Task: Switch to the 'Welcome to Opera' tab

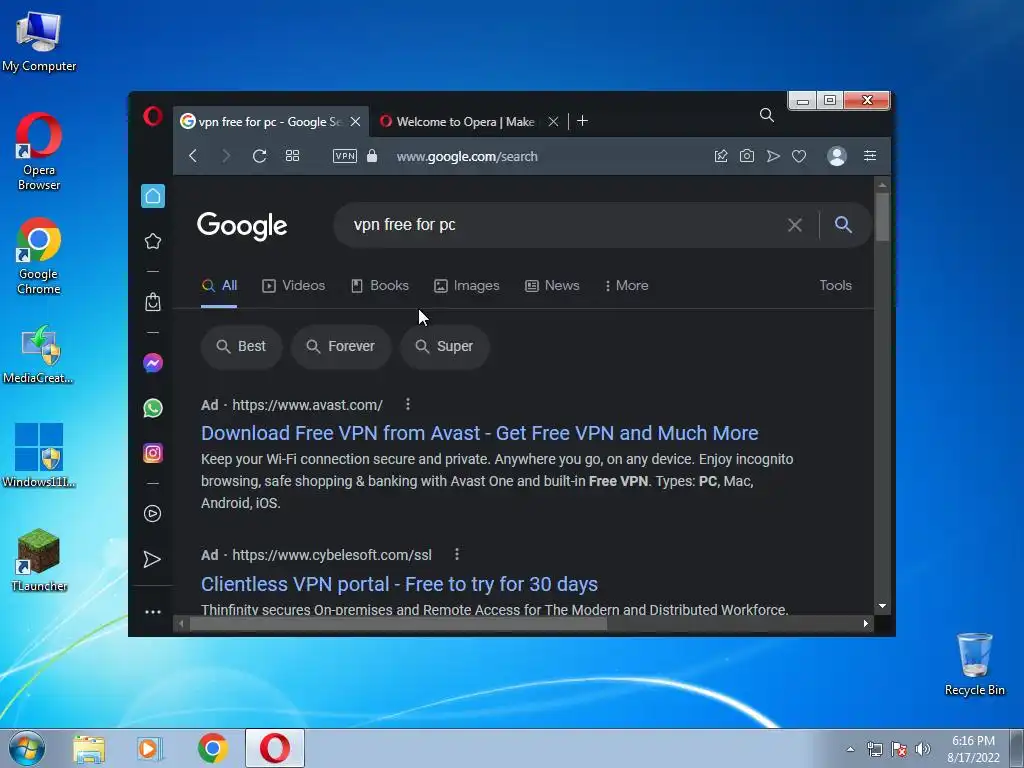Action: [465, 121]
